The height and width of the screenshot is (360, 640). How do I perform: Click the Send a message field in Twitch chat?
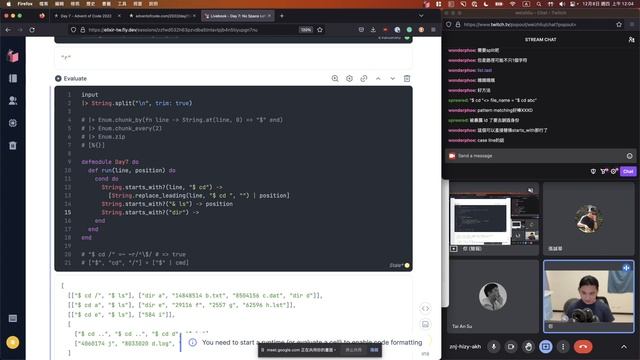[x=540, y=156]
